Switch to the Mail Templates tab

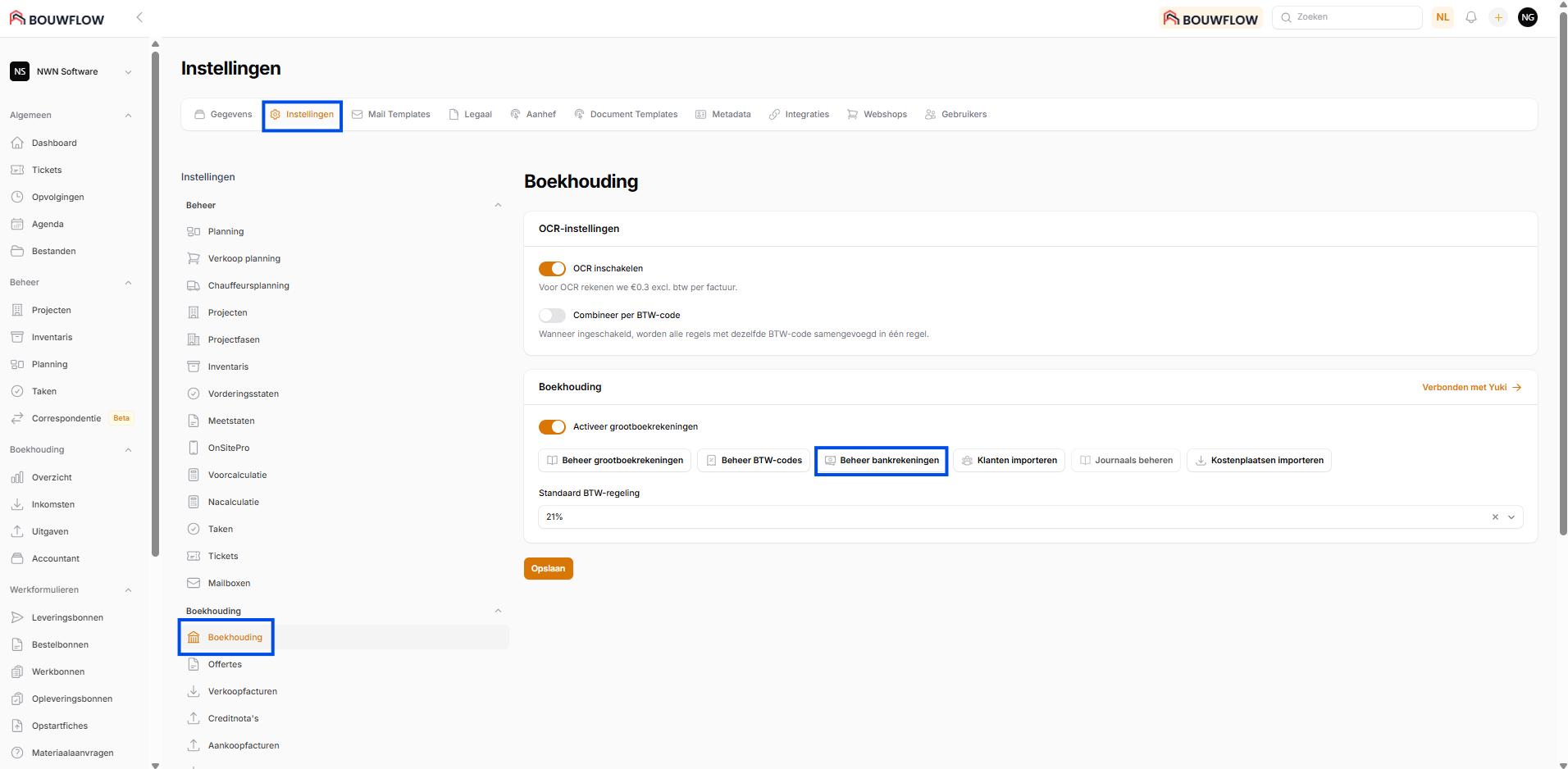(x=391, y=115)
